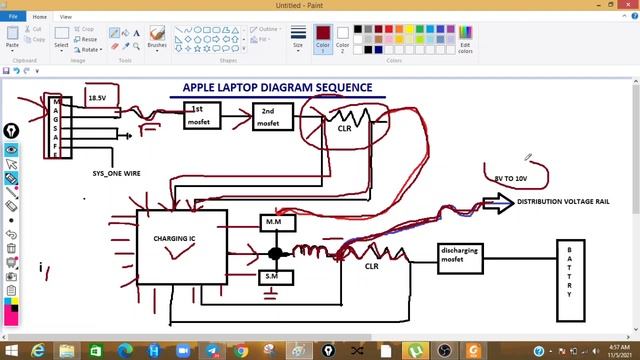Click the brush size dot in overlay toolbar

pyautogui.click(x=11, y=220)
